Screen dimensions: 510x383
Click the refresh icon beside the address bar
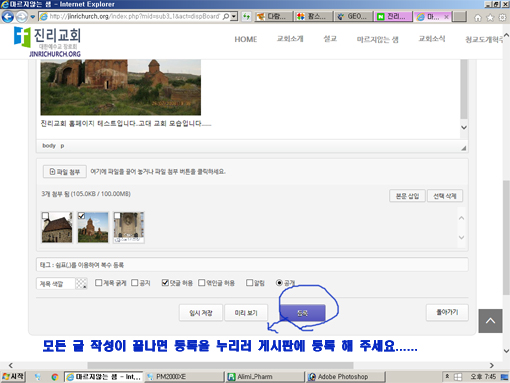click(x=246, y=16)
